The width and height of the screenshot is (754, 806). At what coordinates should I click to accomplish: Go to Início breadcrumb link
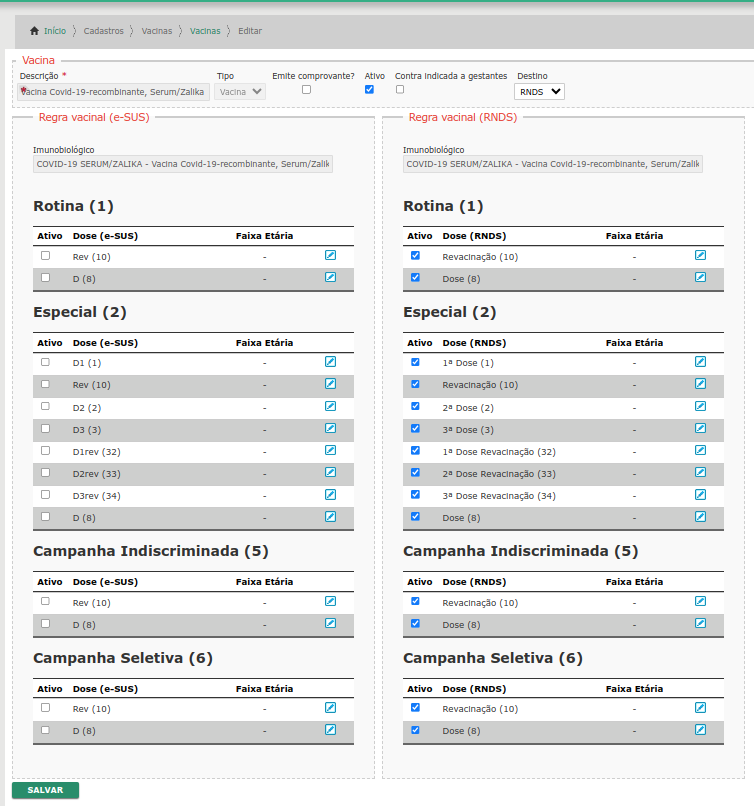54,31
